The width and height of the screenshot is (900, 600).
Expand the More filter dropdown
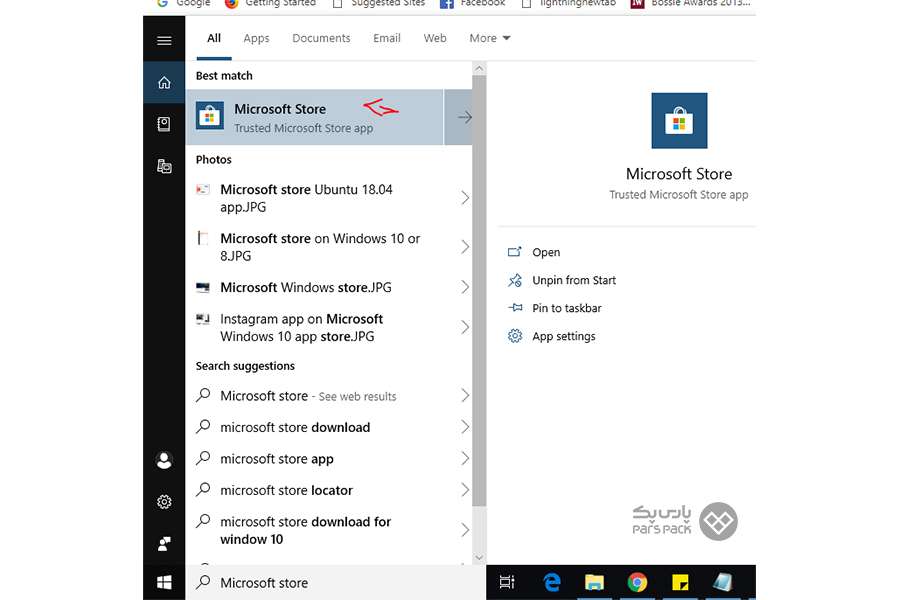point(489,38)
